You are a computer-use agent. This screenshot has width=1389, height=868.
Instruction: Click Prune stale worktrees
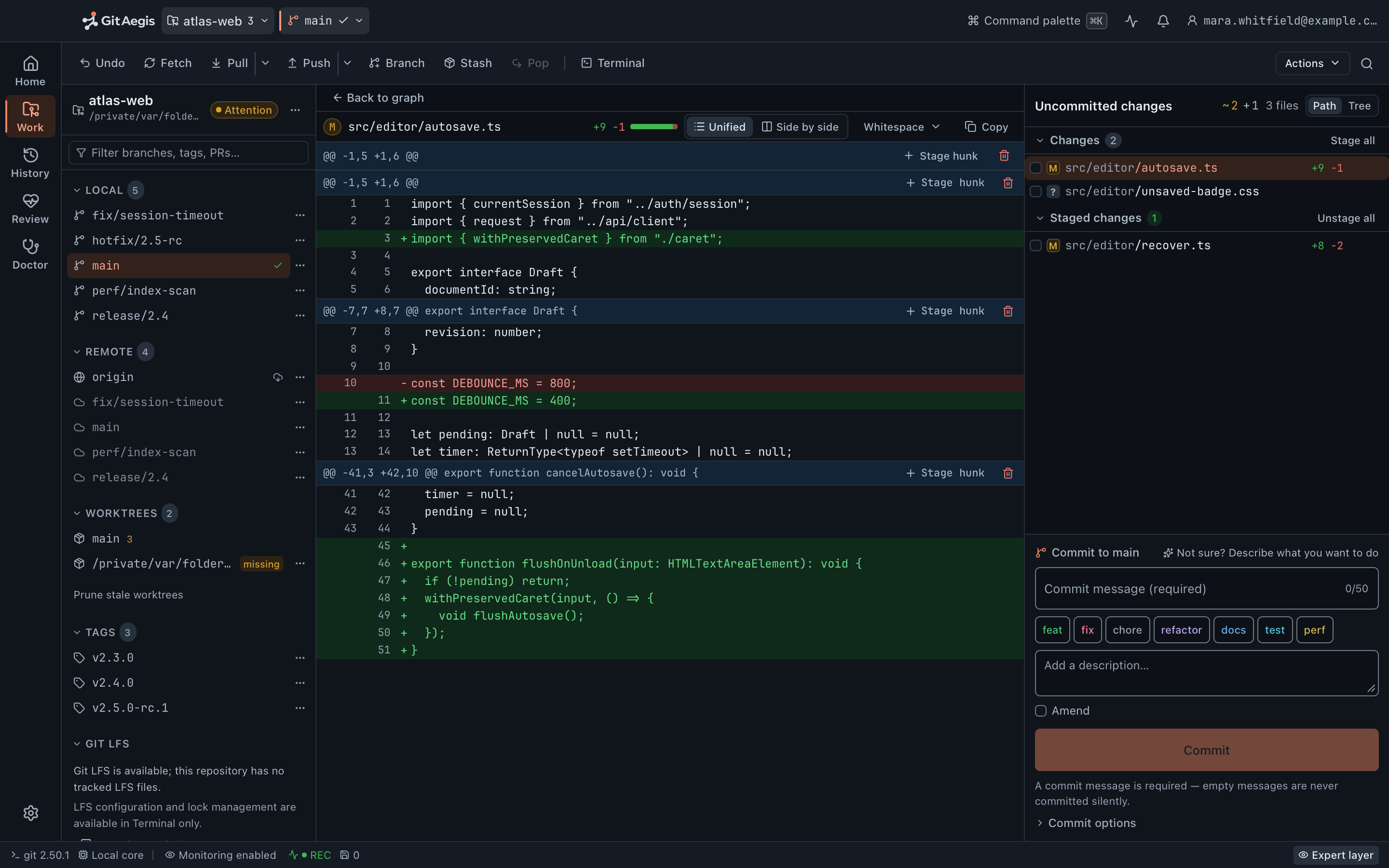pyautogui.click(x=128, y=595)
